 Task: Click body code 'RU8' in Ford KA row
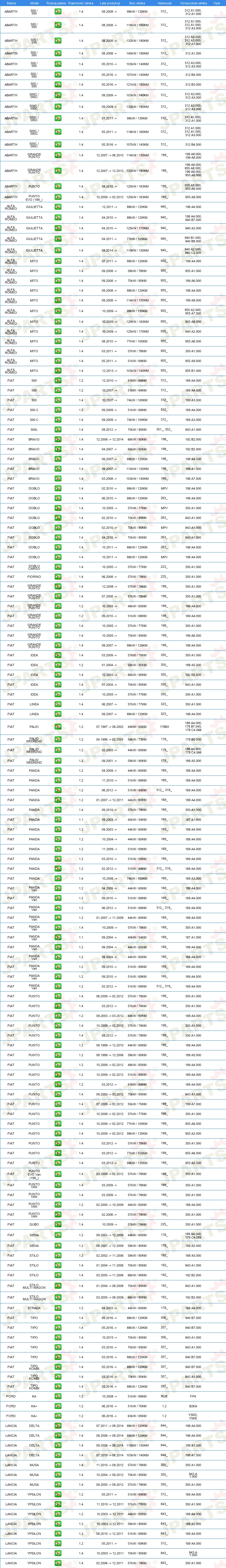(x=164, y=1396)
